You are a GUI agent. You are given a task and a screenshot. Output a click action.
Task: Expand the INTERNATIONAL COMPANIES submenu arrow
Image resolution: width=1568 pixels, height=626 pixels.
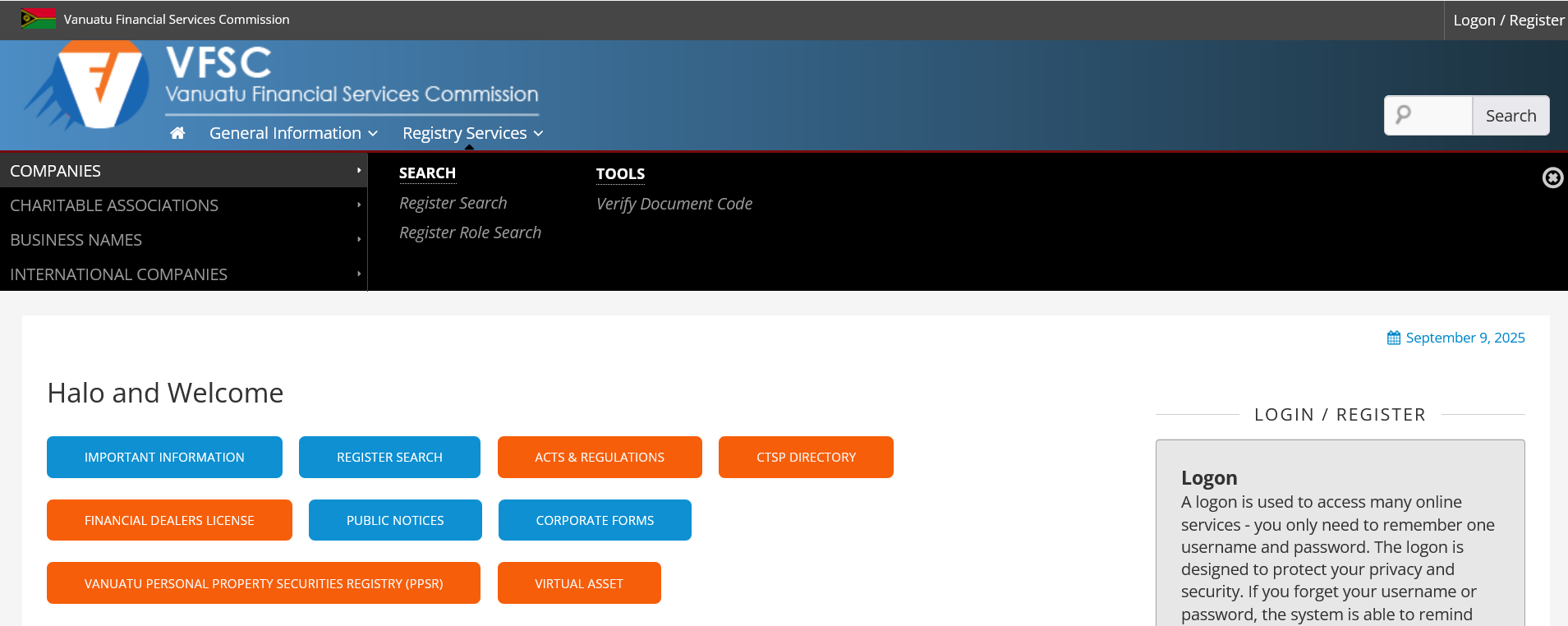point(359,274)
